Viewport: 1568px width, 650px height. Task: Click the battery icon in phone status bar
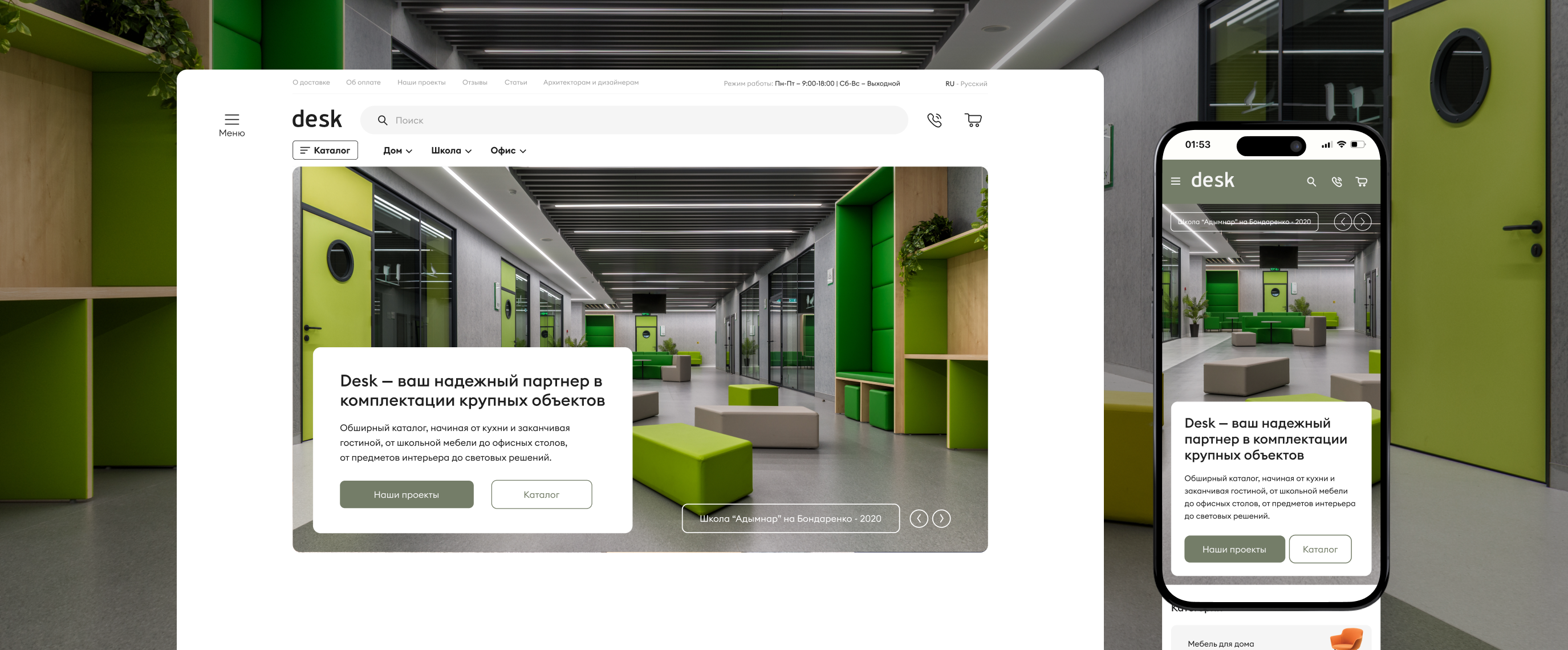point(1358,145)
